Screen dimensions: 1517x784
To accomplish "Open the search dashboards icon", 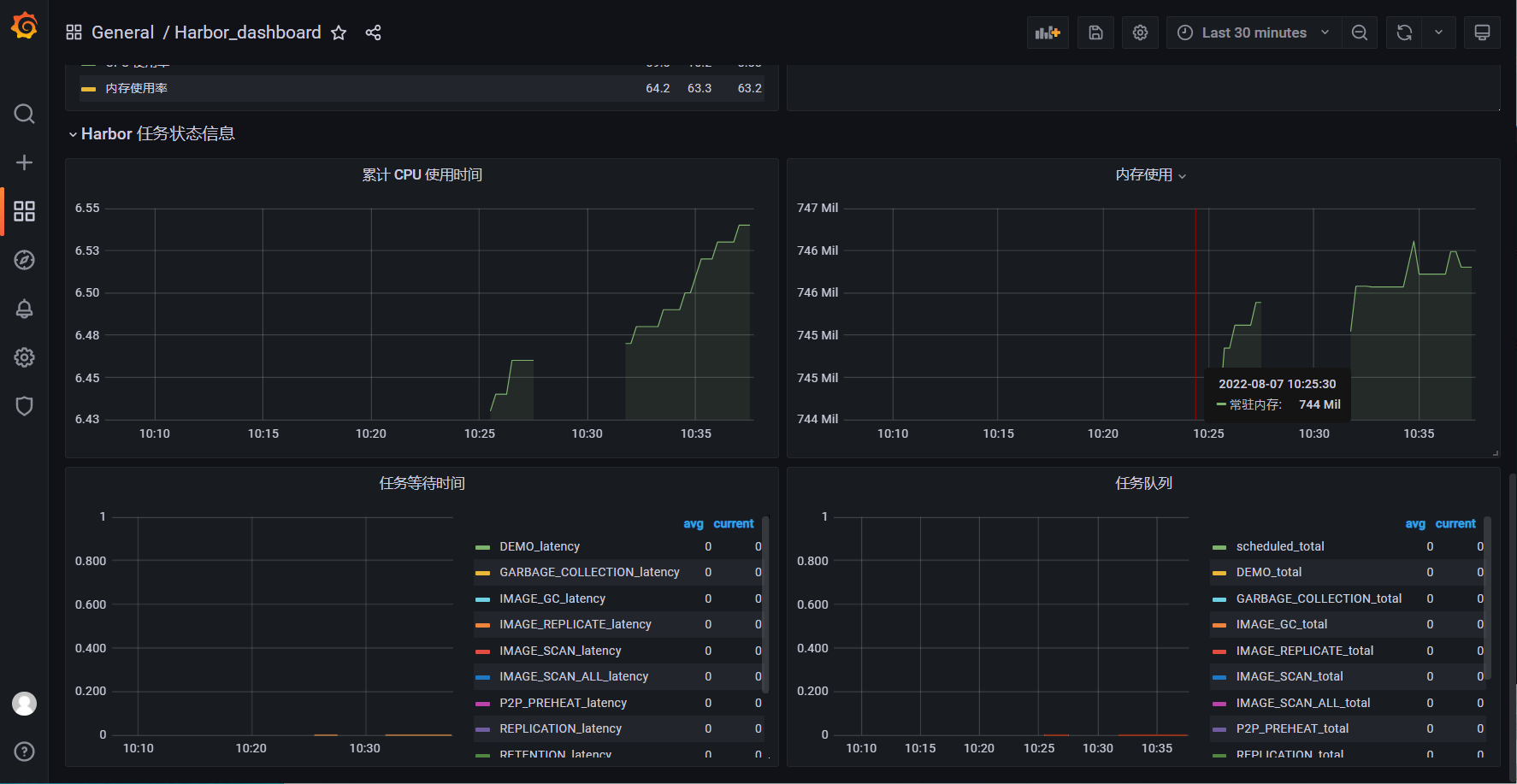I will tap(24, 114).
